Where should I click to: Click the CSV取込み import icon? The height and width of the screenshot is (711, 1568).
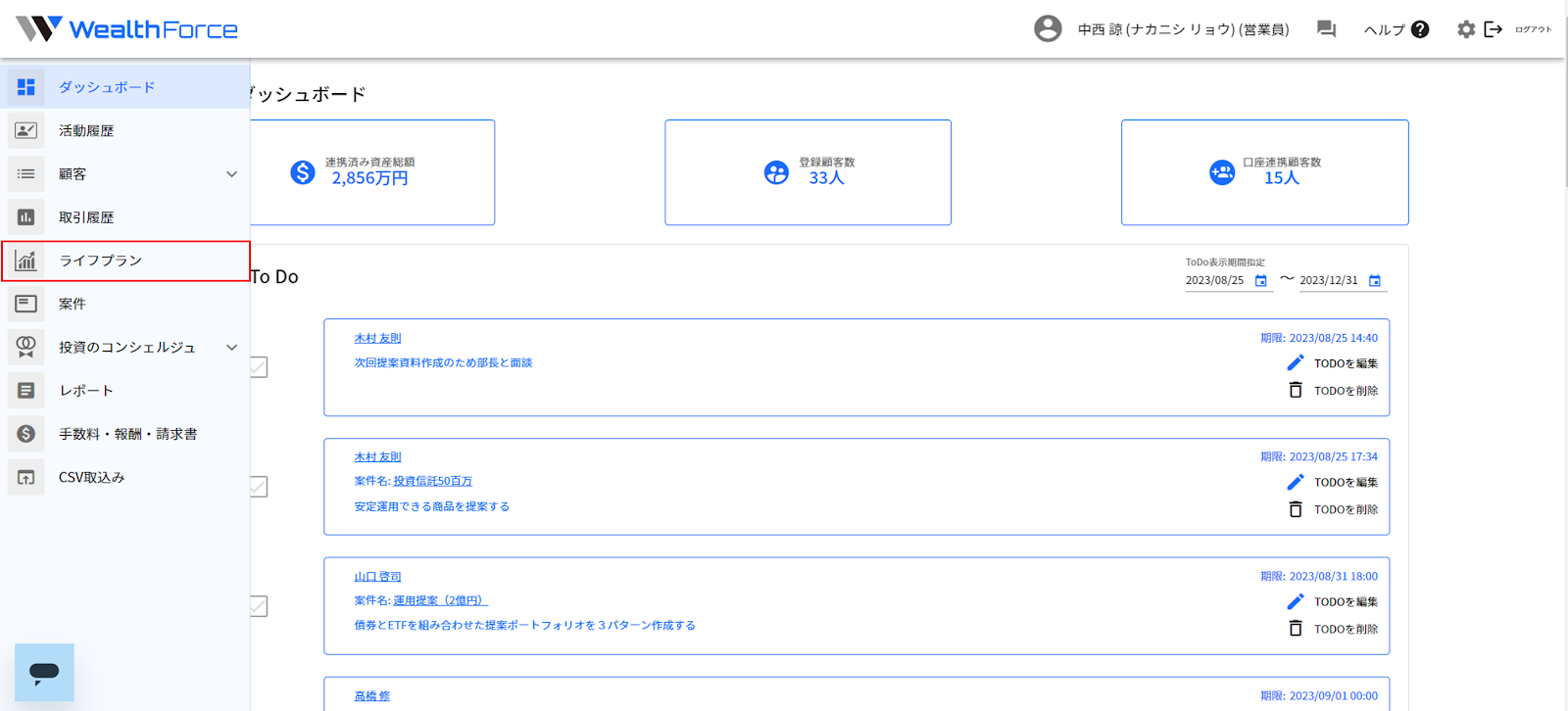26,477
